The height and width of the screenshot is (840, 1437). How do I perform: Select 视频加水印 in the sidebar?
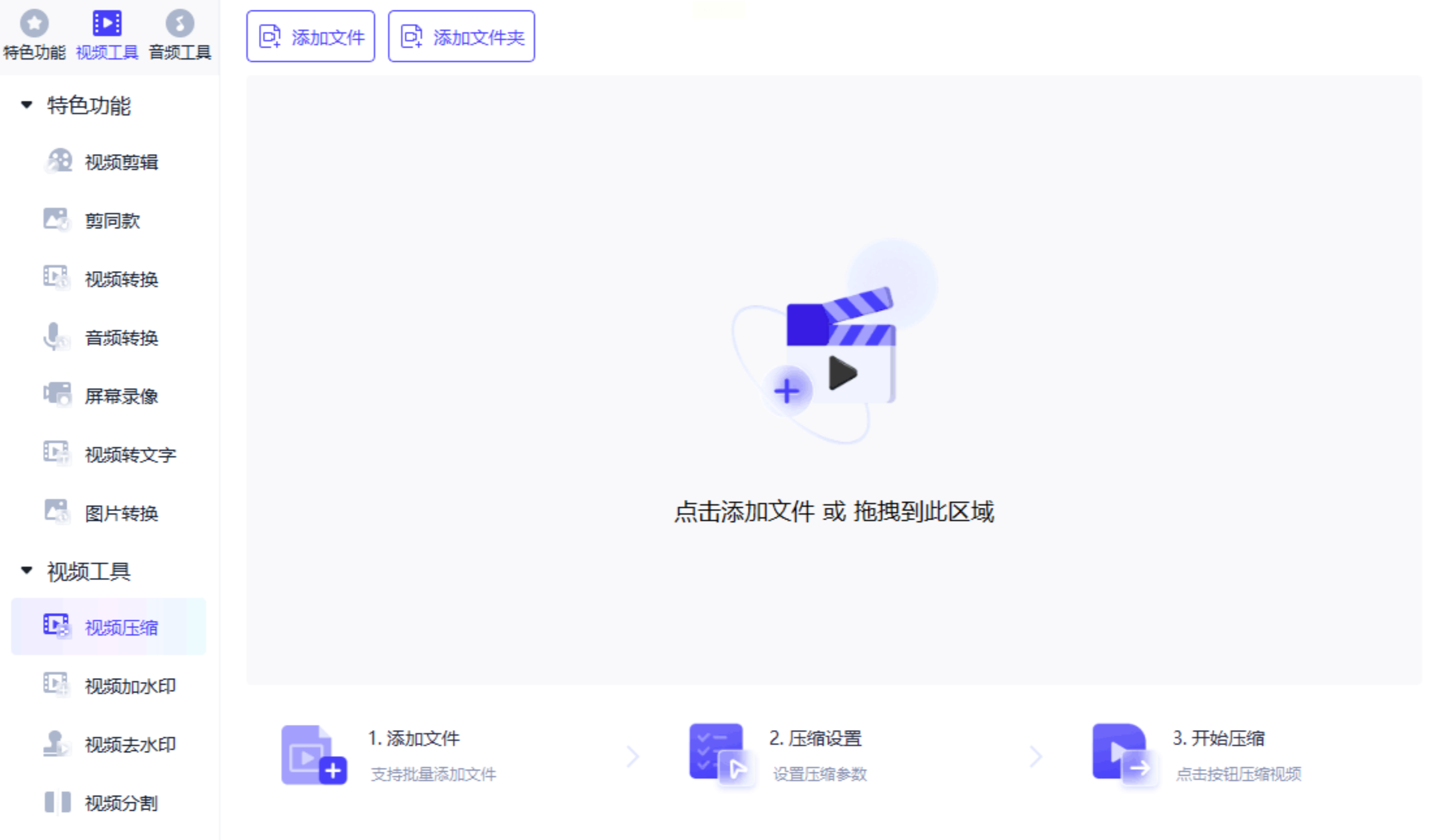(x=130, y=686)
